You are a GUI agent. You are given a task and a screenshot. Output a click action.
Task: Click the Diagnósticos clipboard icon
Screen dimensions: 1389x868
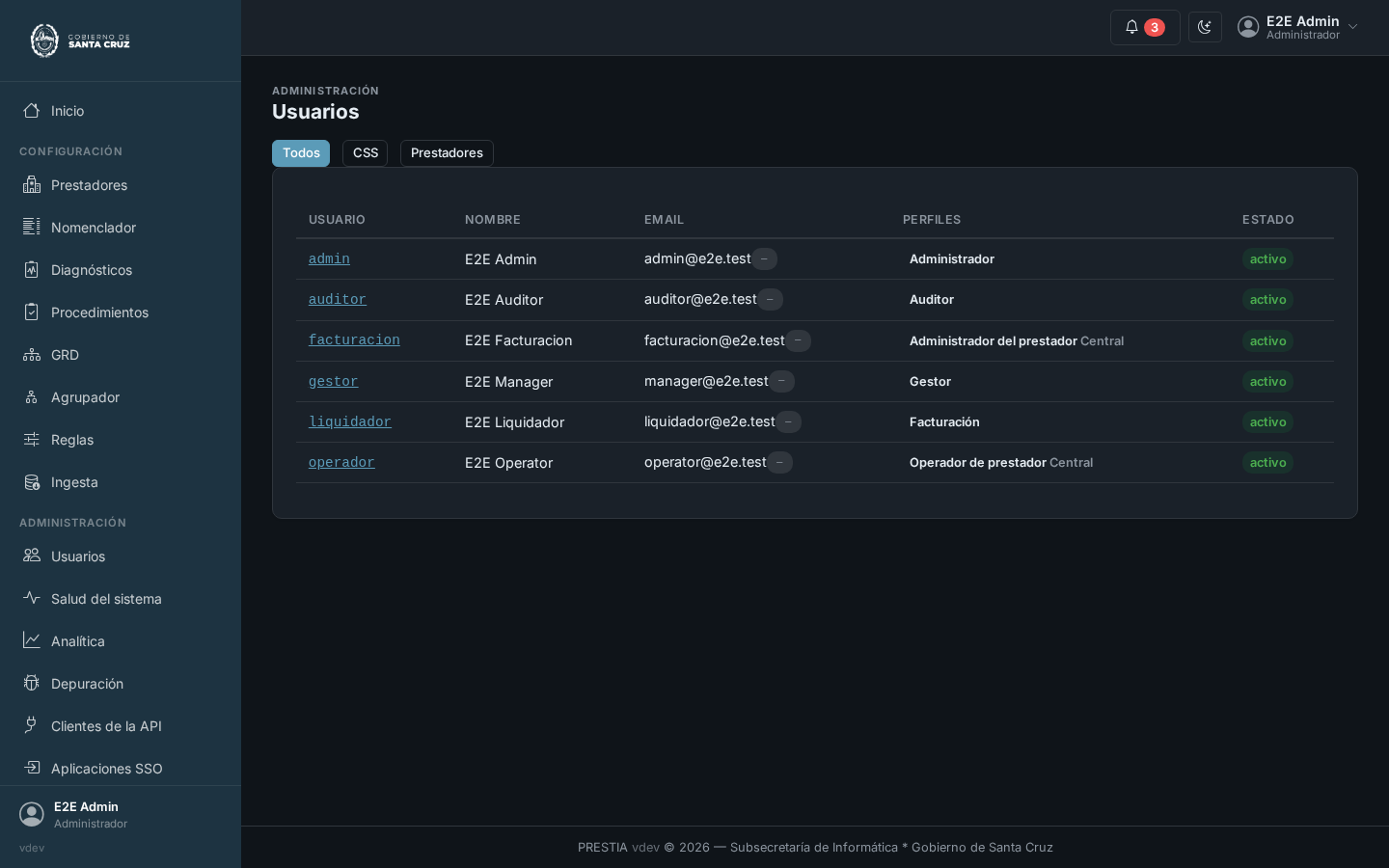tap(32, 270)
